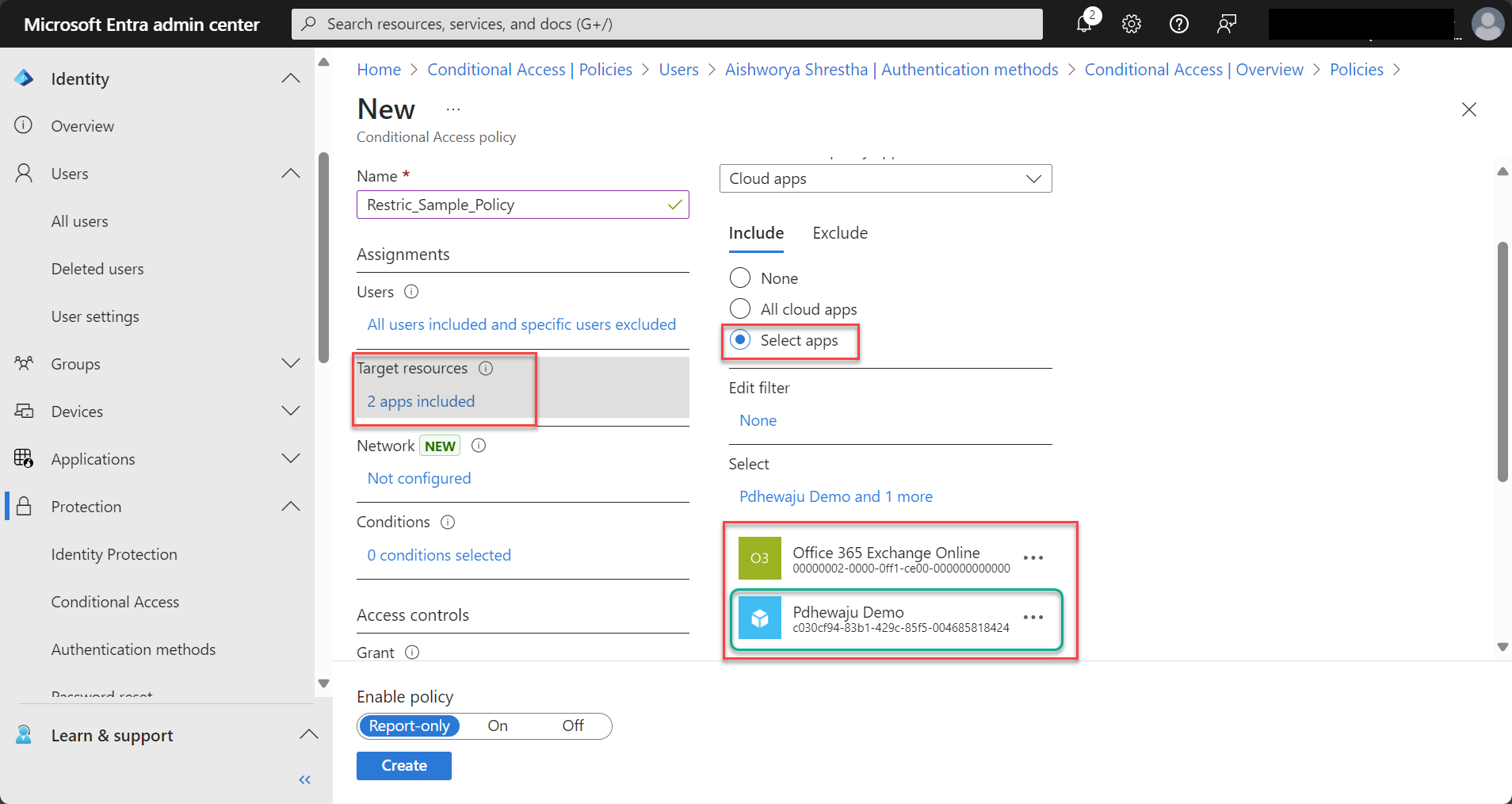Open the 2 apps included link
1512x804 pixels.
421,401
